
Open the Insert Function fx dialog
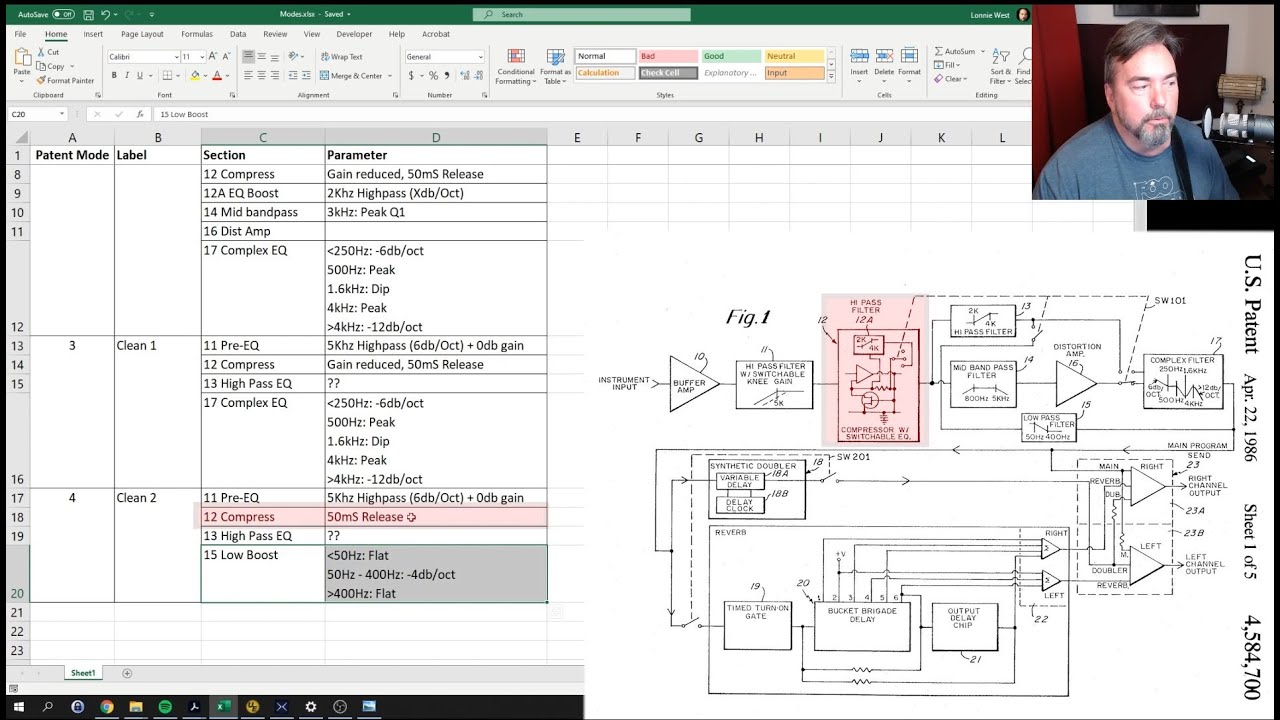139,114
